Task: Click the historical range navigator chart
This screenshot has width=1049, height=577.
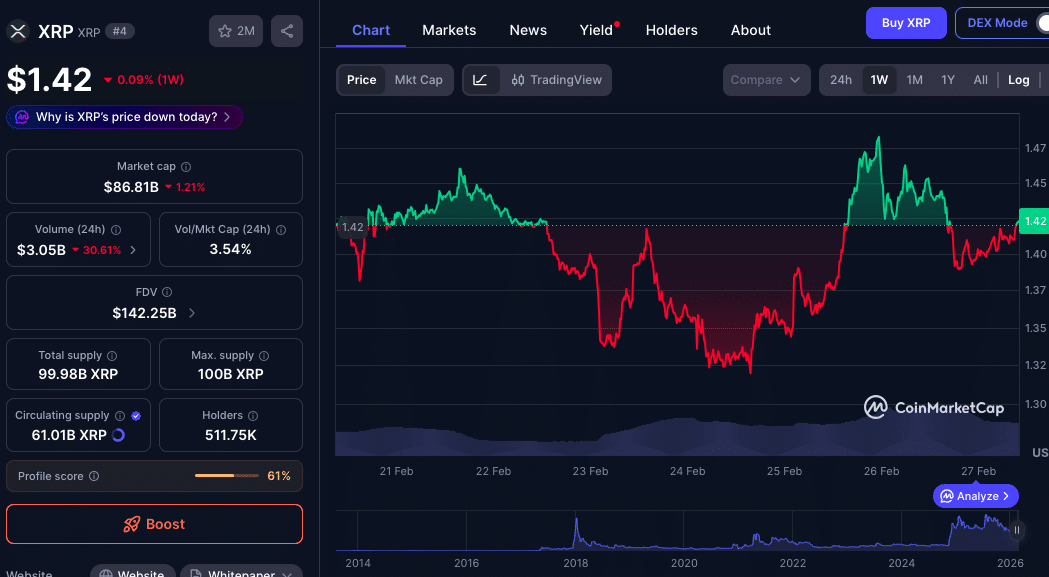Action: point(678,531)
